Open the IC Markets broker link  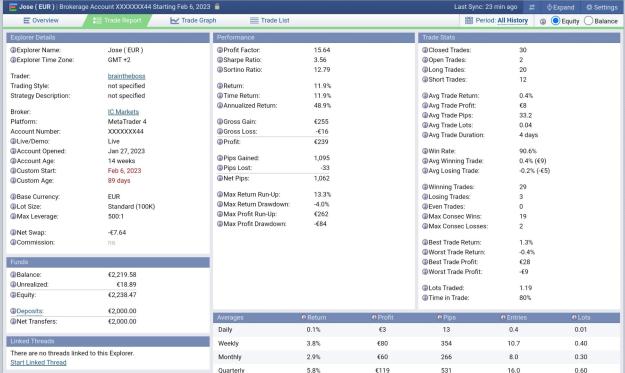tap(123, 112)
